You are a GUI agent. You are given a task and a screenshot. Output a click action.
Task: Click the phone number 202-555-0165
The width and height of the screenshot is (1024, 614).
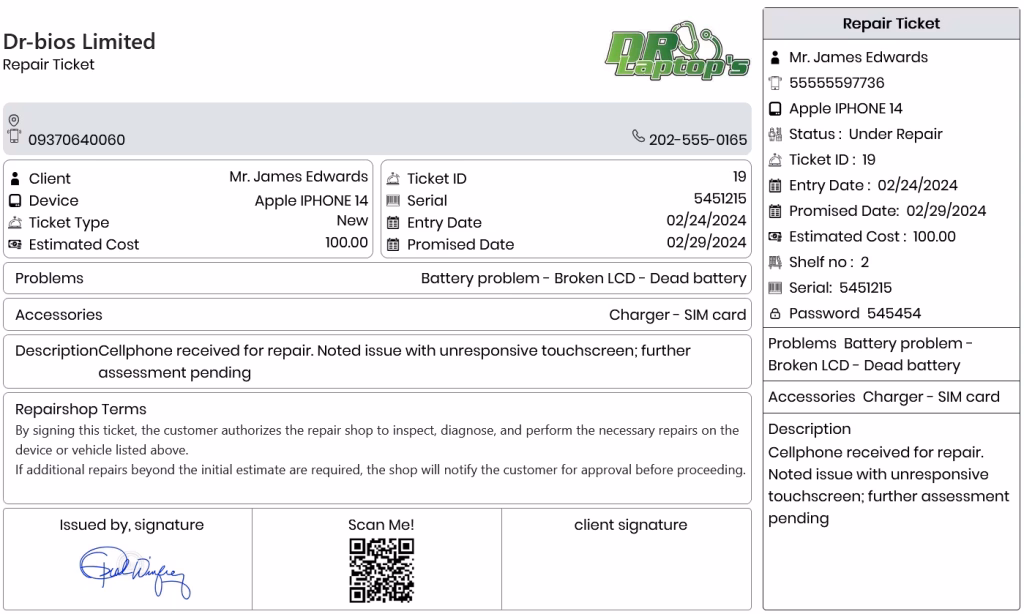[697, 140]
